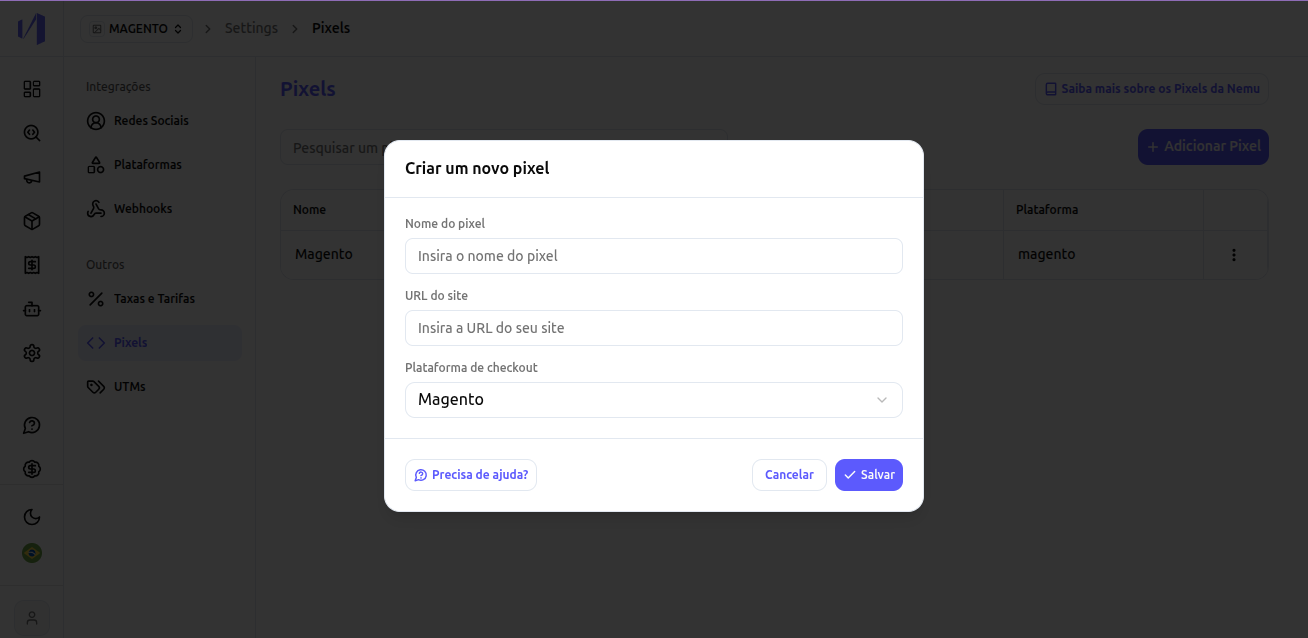This screenshot has width=1308, height=638.
Task: Expand the Plataforma de checkout Magento dropdown
Action: pos(654,400)
